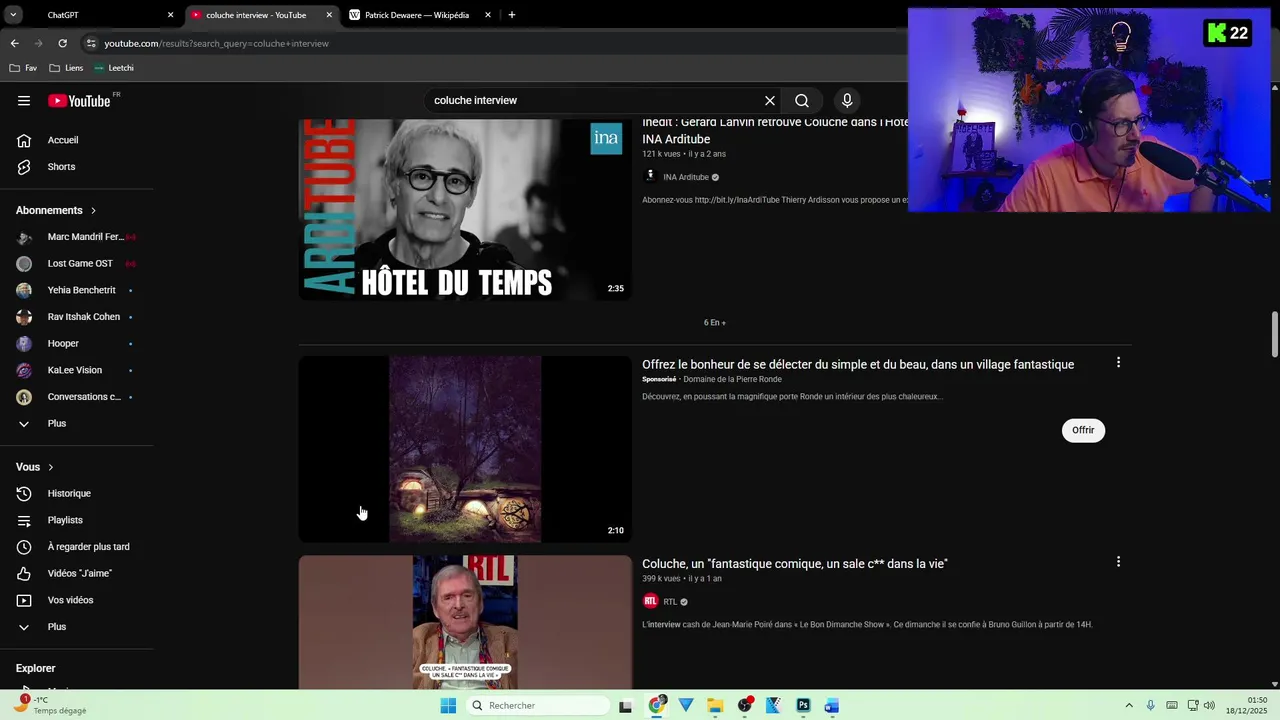This screenshot has width=1280, height=720.
Task: Open the Liens bookmarks folder
Action: pyautogui.click(x=67, y=68)
